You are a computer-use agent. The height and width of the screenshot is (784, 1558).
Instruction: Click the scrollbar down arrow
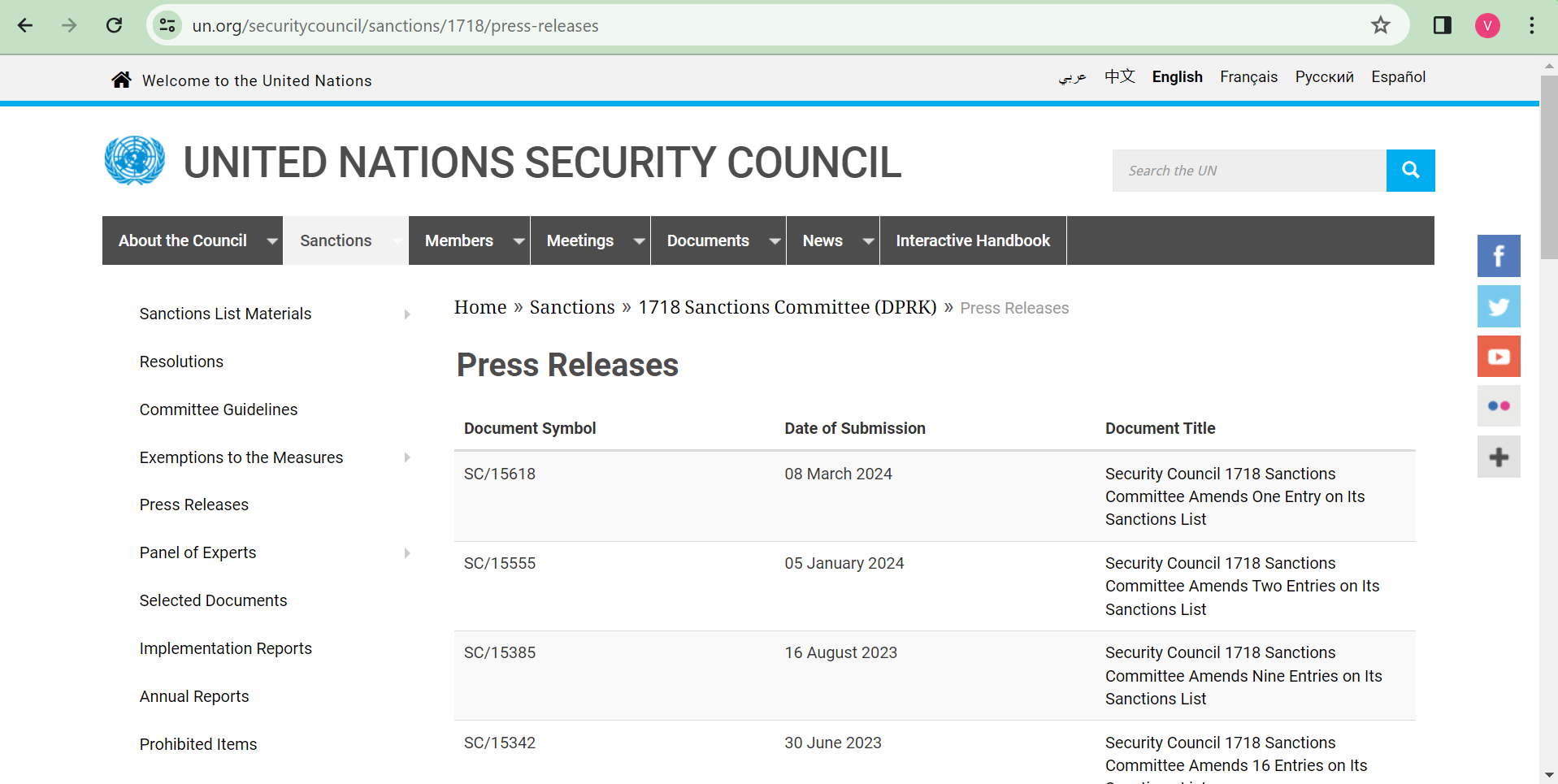pyautogui.click(x=1549, y=775)
